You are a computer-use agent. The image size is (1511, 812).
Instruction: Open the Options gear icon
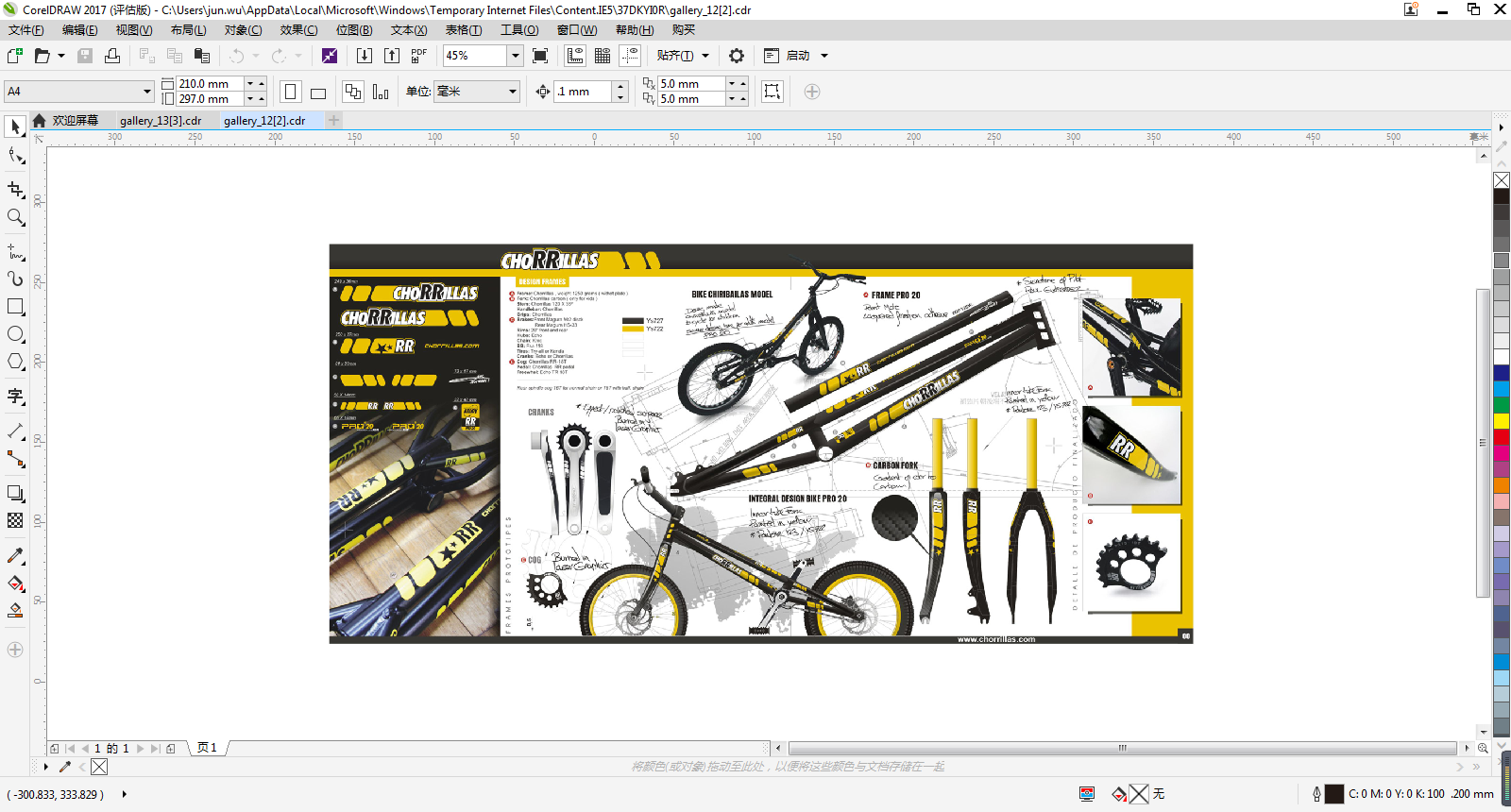coord(737,56)
